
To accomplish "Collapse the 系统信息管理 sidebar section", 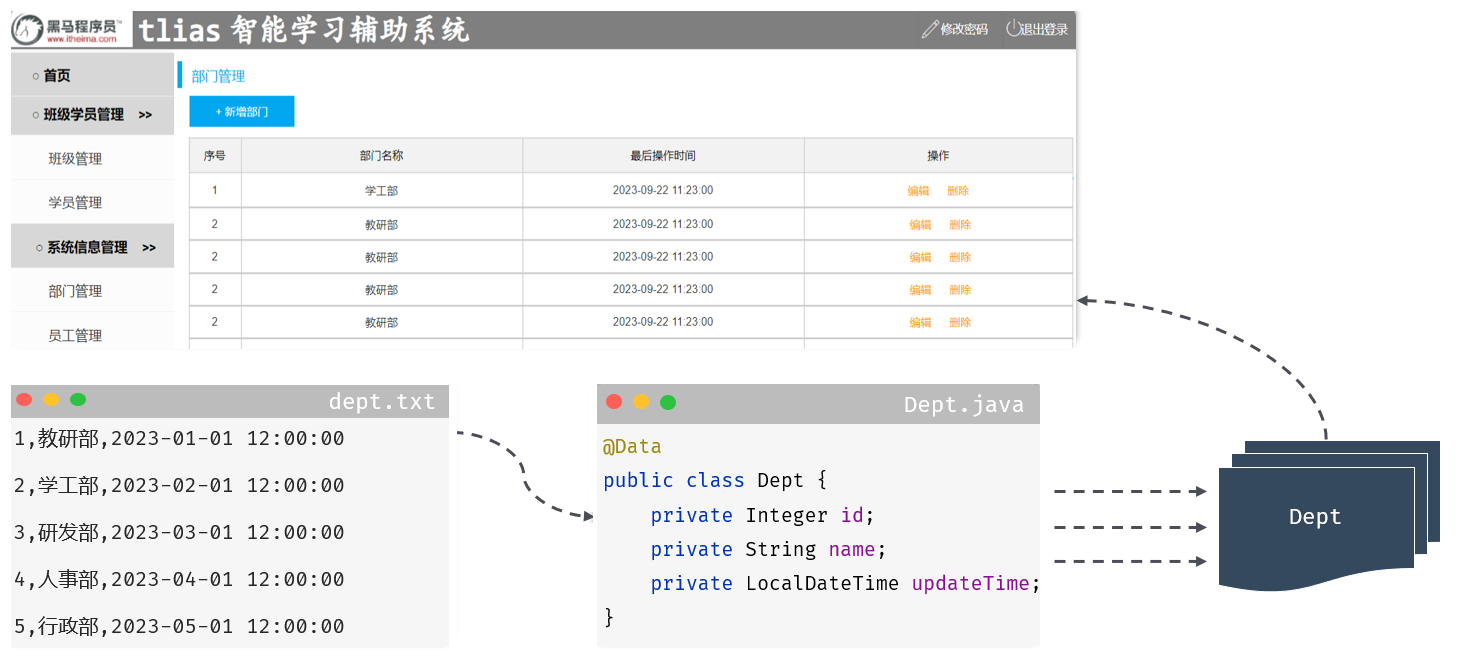I will (x=96, y=247).
